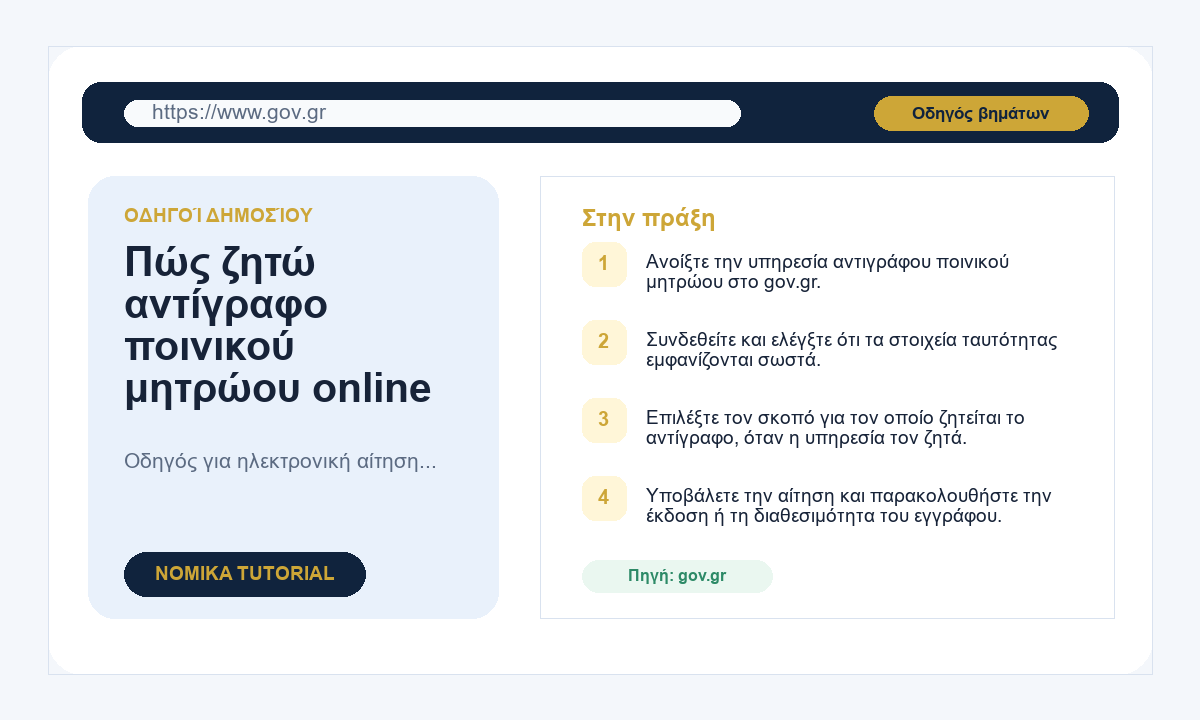Select the Πηγή: gov.gr source badge
Image resolution: width=1200 pixels, height=720 pixels.
tap(677, 576)
